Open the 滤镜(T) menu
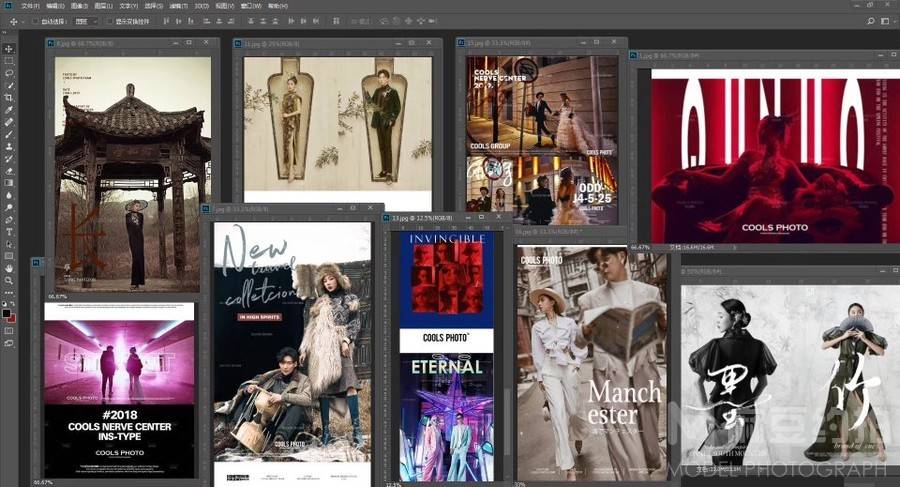The image size is (900, 487). [179, 6]
